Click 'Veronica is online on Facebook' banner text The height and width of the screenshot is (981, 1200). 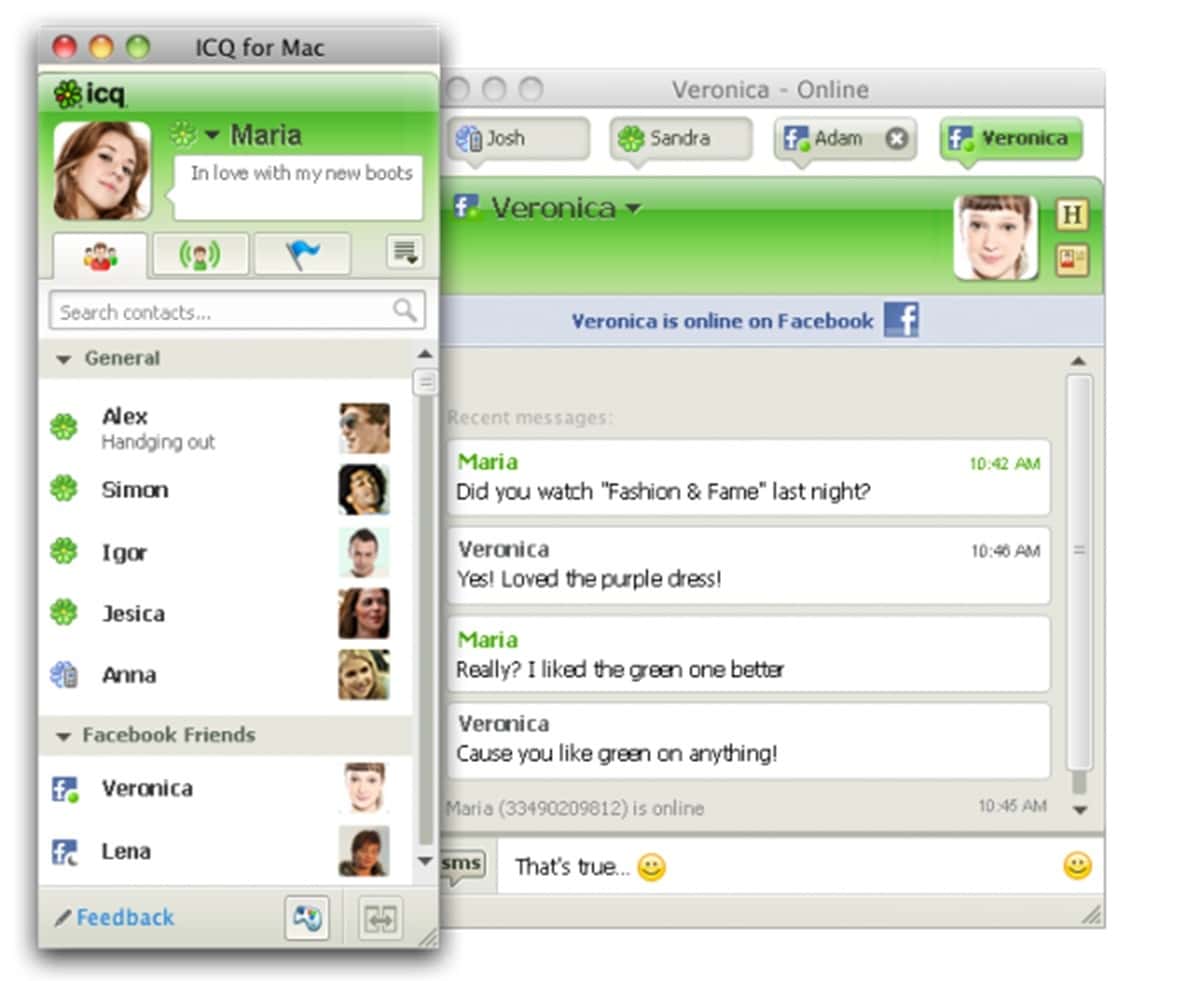click(722, 322)
